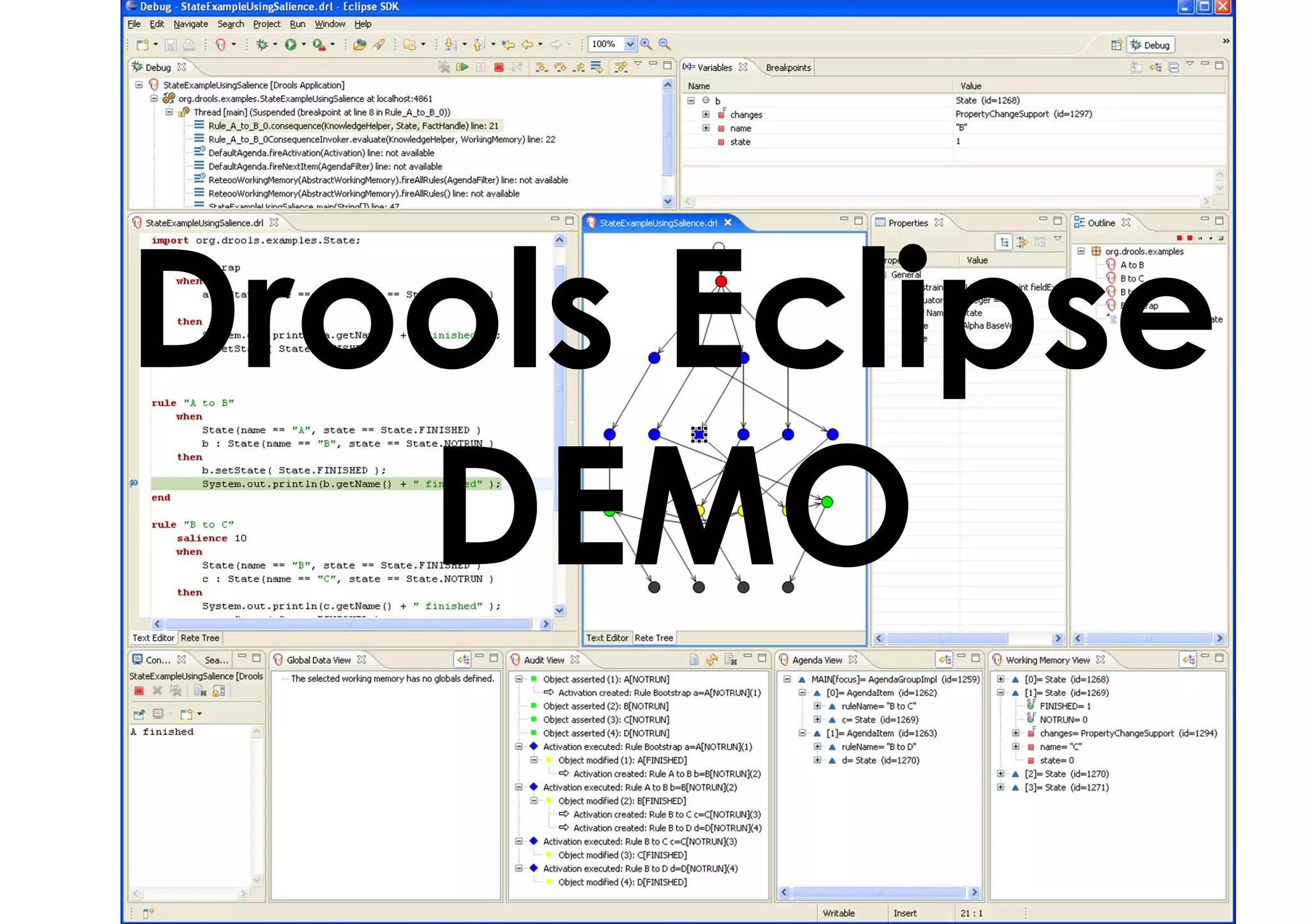This screenshot has height=924, width=1308.
Task: Select 'Object asserted (2): B[NOTRUN]' audit entry
Action: point(605,706)
